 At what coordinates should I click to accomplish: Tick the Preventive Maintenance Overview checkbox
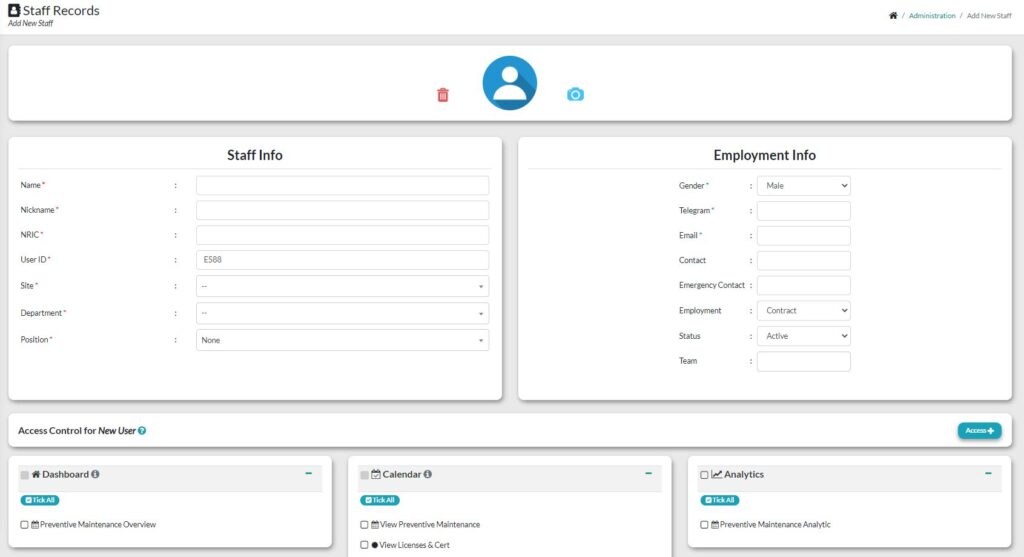coord(25,525)
